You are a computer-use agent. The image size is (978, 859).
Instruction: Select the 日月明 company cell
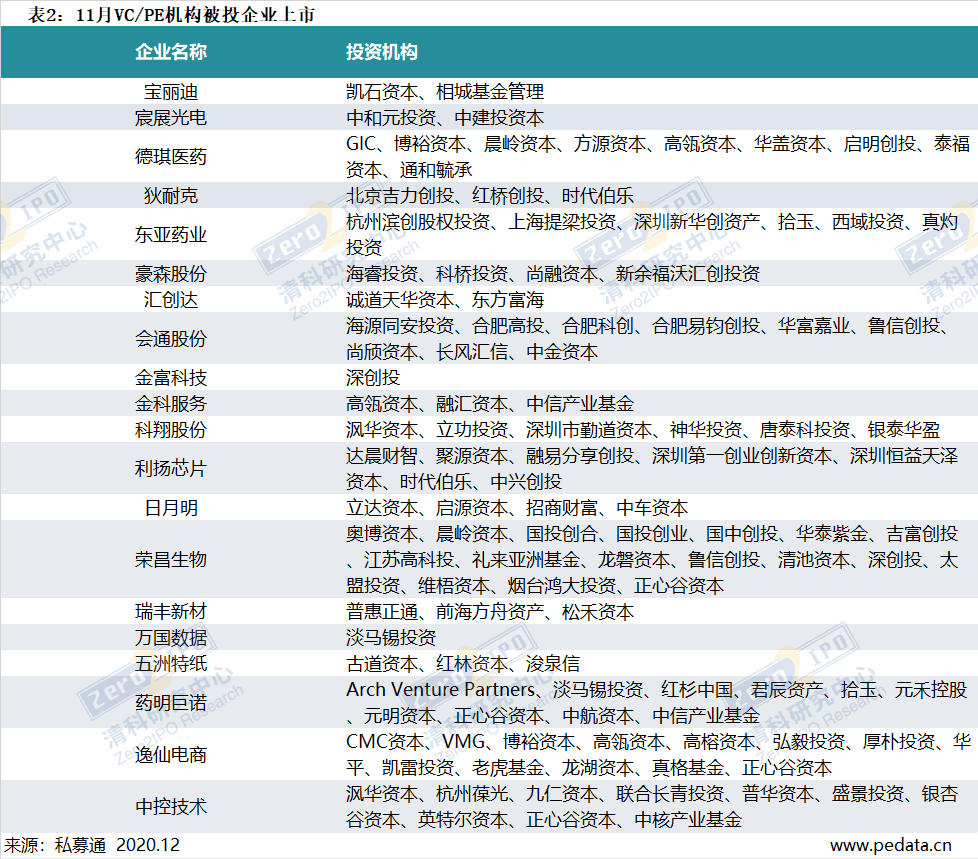(x=171, y=508)
